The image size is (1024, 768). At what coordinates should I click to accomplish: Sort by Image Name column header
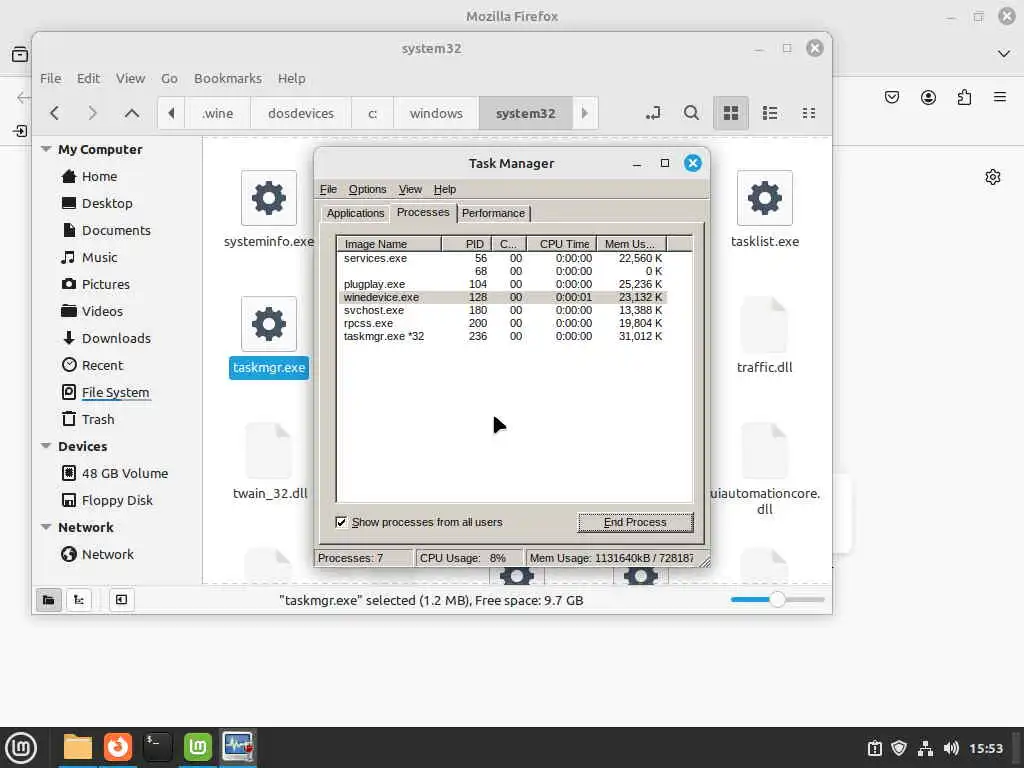(x=389, y=244)
